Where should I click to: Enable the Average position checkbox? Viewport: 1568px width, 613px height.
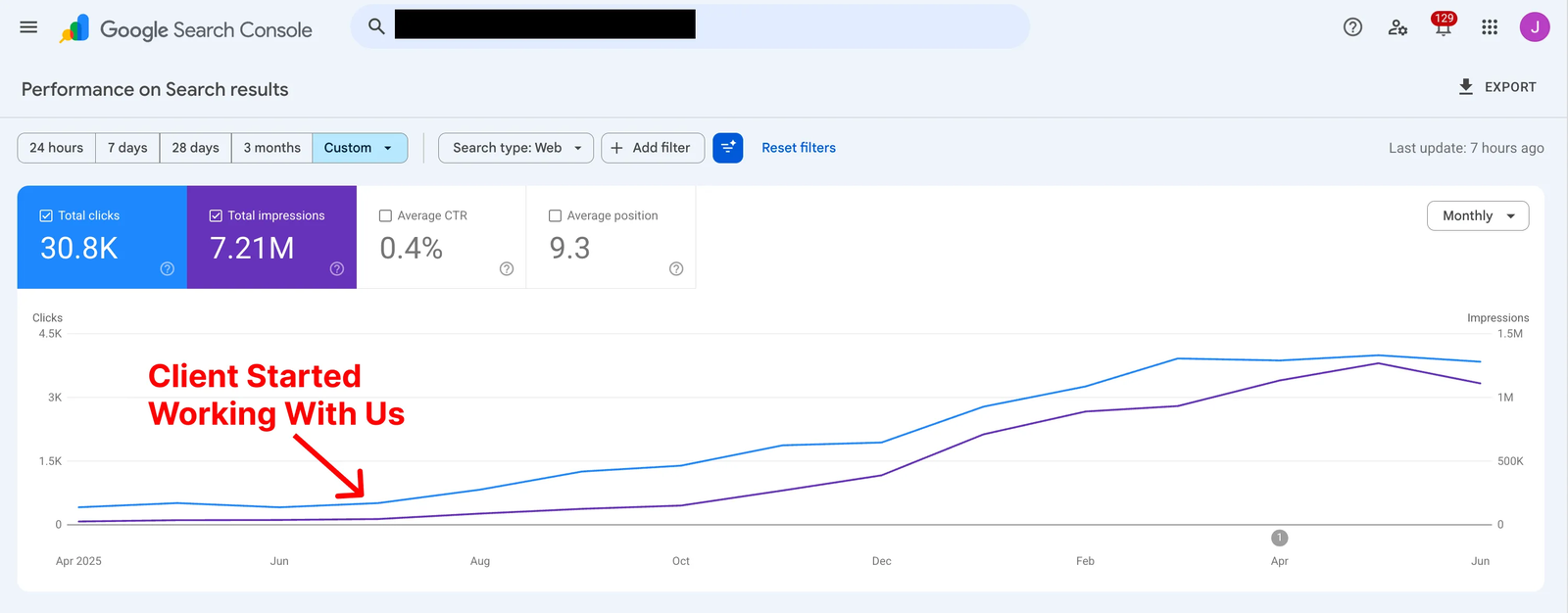tap(555, 215)
